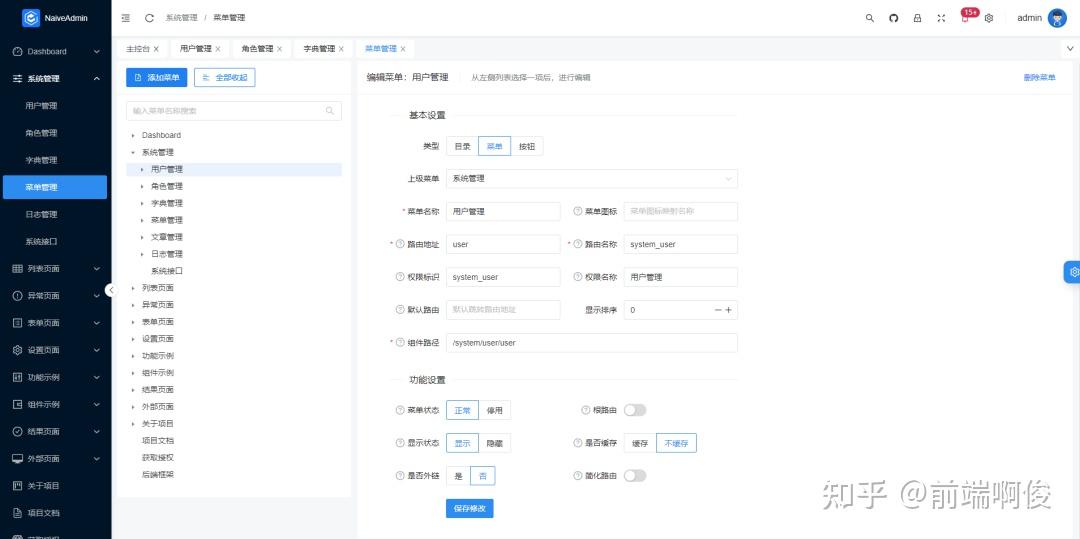Set 是否外链 to 是
Image resolution: width=1080 pixels, height=539 pixels.
coord(458,476)
